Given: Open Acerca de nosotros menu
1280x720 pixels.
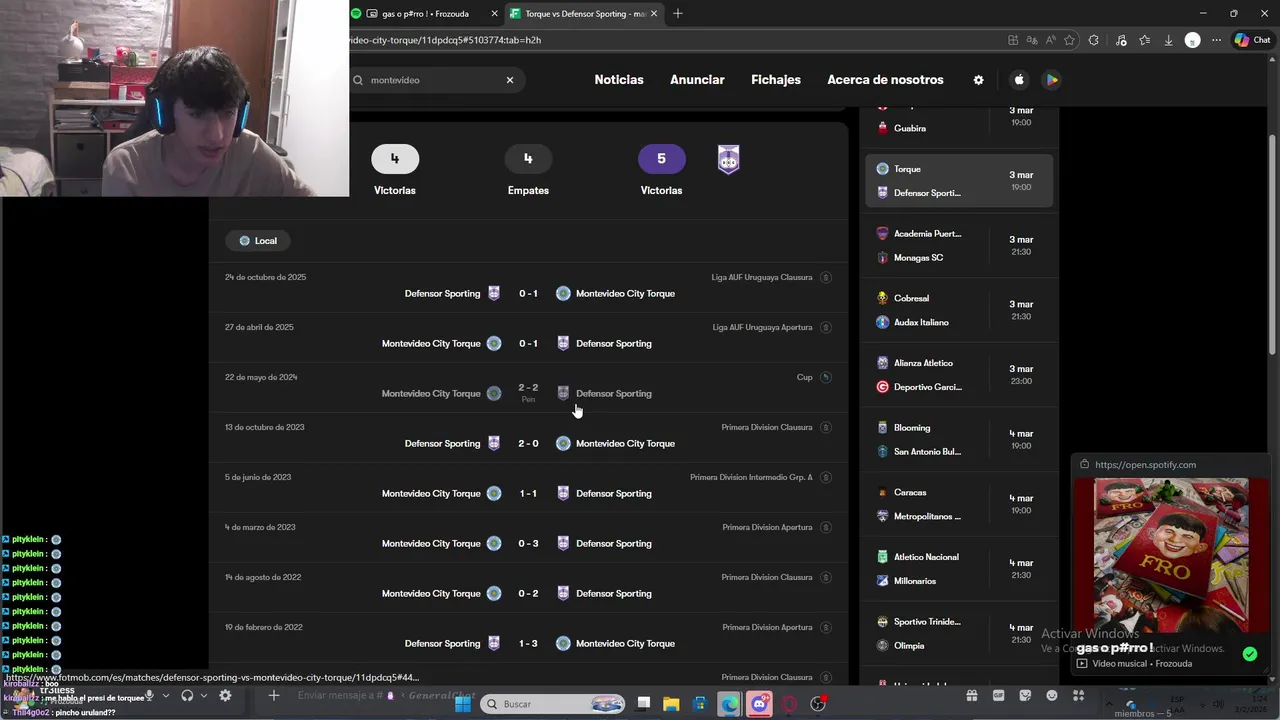Looking at the screenshot, I should pyautogui.click(x=885, y=80).
